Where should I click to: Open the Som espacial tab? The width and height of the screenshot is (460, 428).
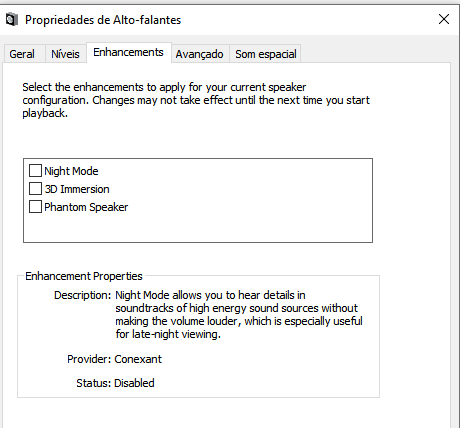pos(266,54)
